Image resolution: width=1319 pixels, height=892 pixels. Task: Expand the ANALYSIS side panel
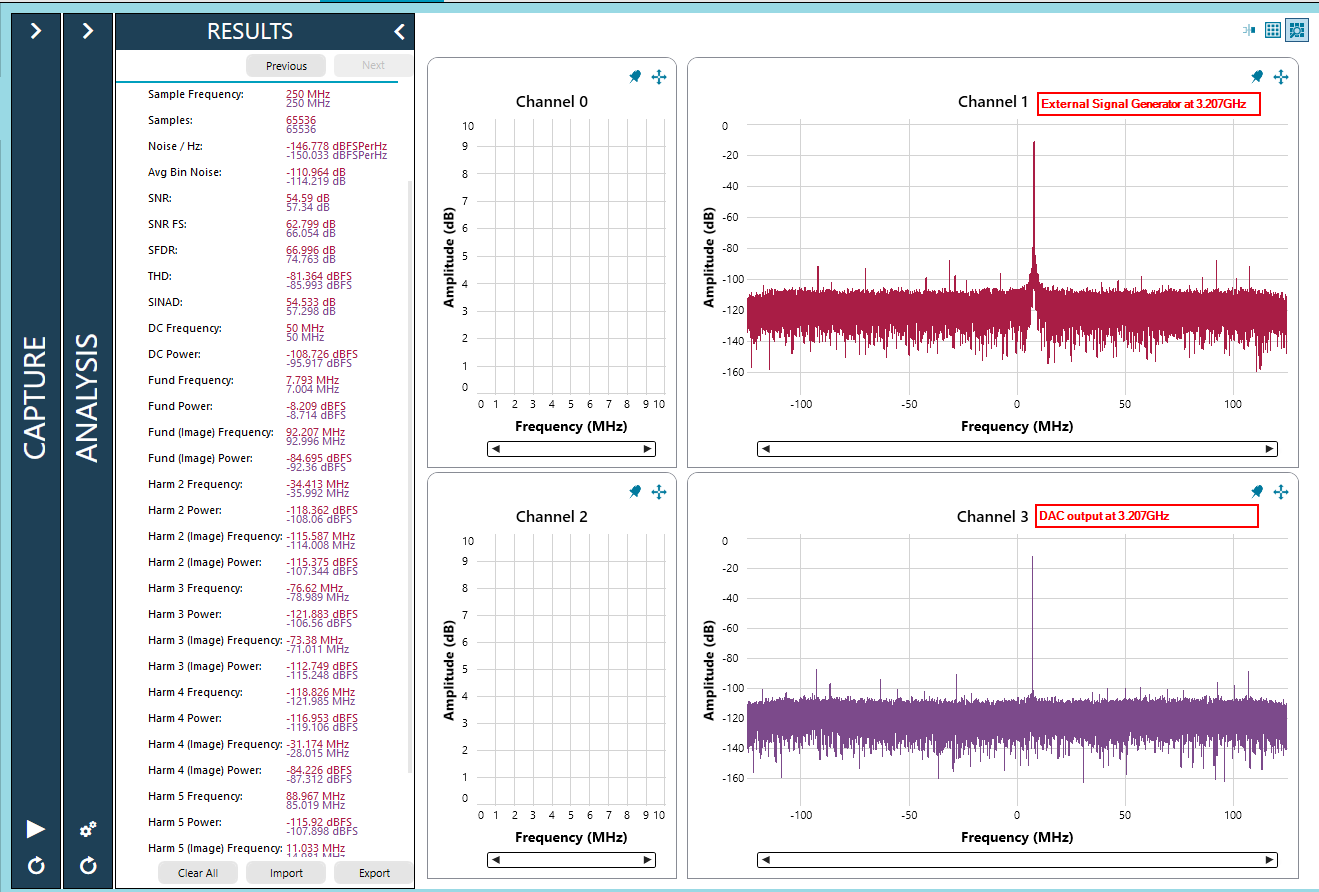[x=88, y=31]
